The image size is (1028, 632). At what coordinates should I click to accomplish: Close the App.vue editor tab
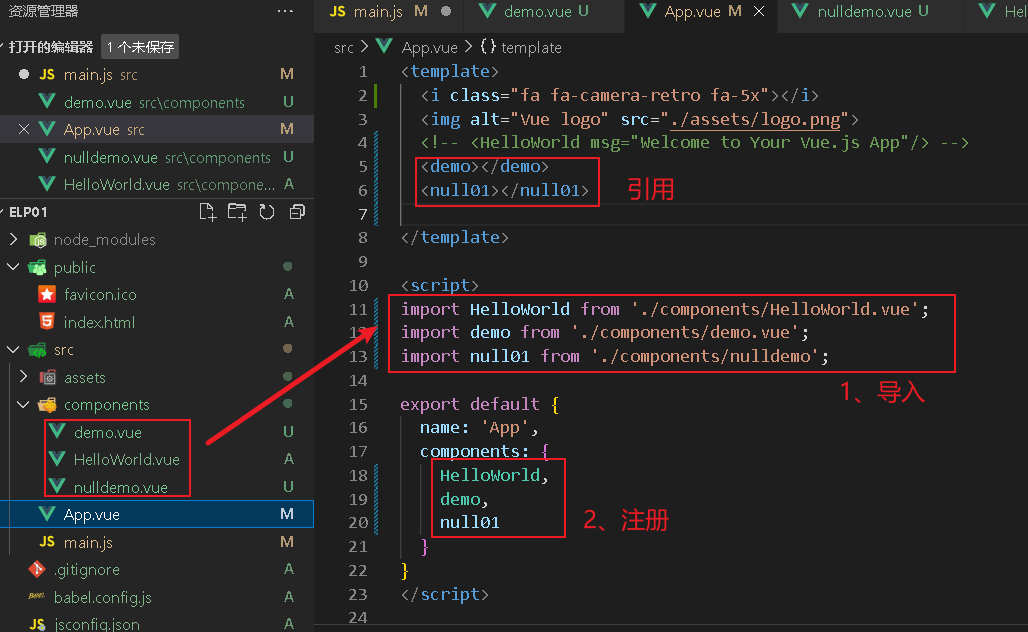coord(760,12)
